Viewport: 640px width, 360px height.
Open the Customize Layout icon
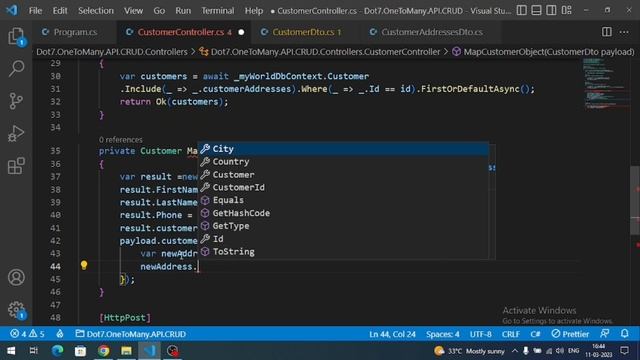(x=567, y=10)
